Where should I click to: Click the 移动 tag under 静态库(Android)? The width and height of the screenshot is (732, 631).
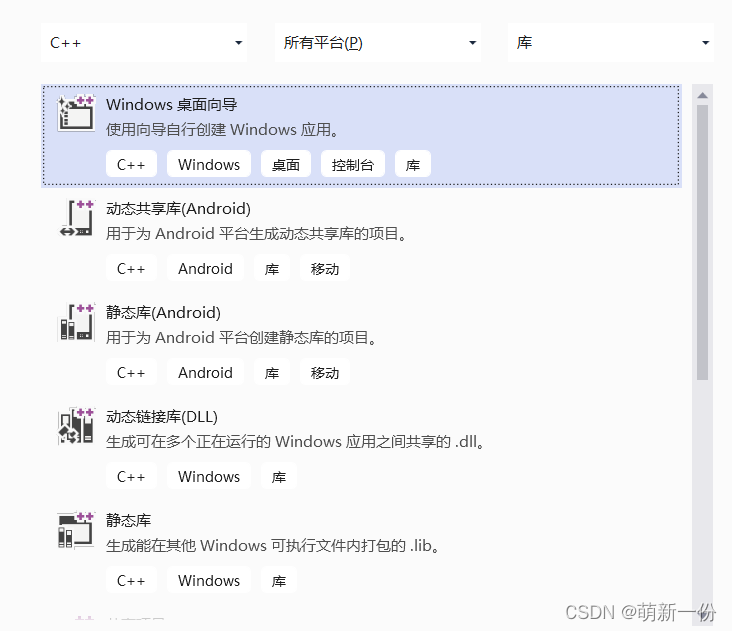(325, 372)
